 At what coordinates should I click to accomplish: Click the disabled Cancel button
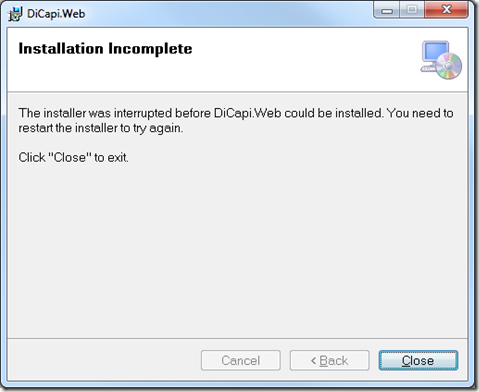pos(241,360)
